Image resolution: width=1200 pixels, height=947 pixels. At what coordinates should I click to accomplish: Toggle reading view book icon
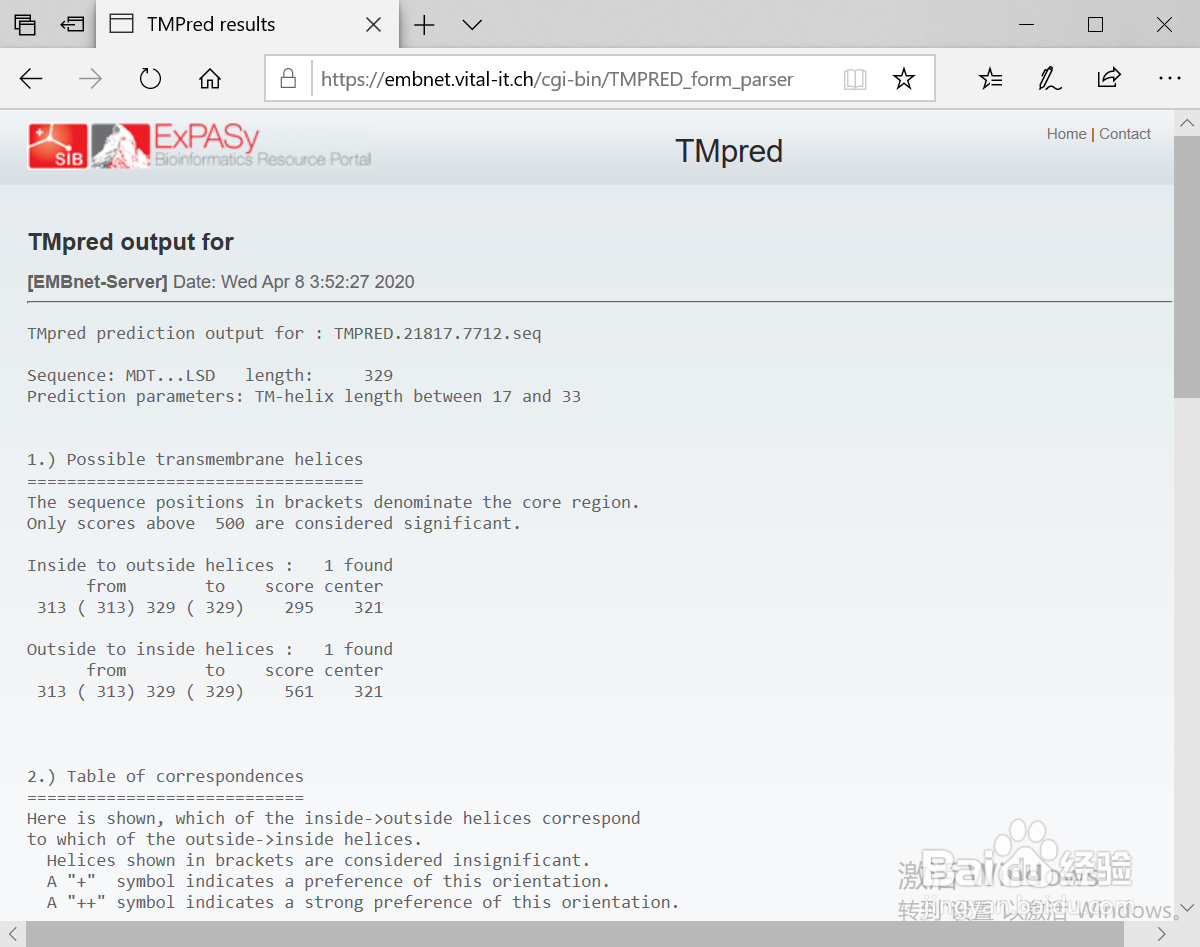(x=855, y=79)
